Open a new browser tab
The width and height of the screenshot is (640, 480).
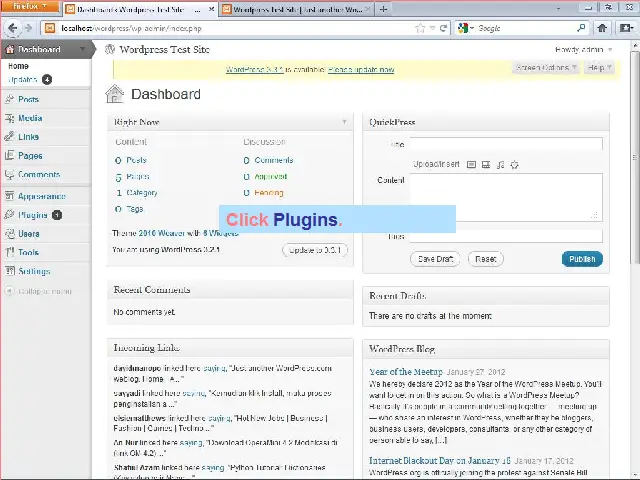click(383, 9)
